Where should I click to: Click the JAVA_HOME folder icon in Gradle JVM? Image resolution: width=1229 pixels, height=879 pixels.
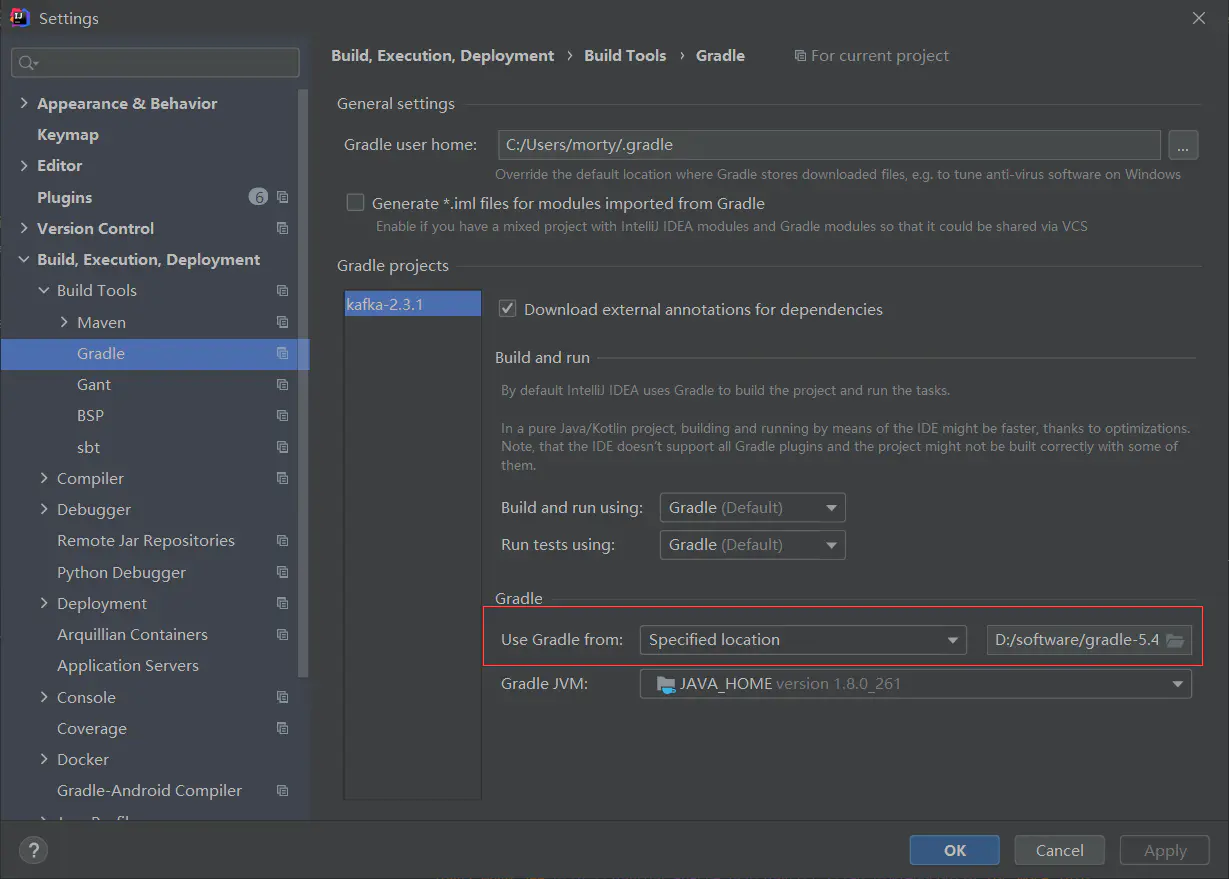coord(666,685)
